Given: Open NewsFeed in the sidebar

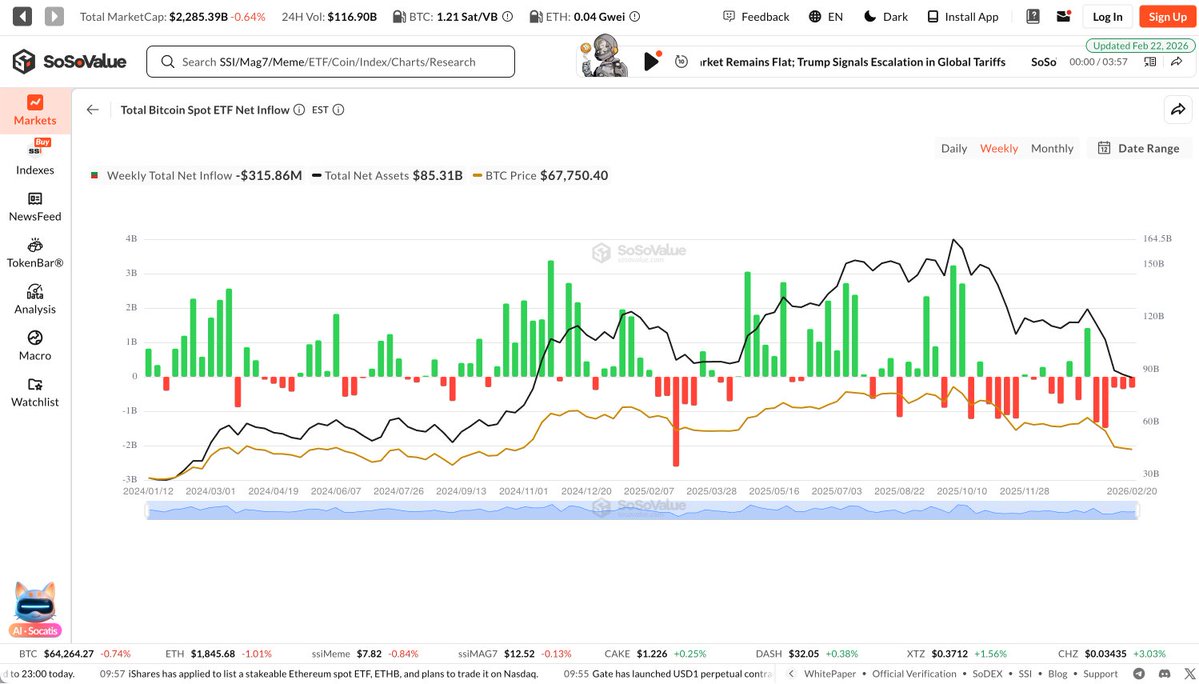Looking at the screenshot, I should tap(35, 207).
